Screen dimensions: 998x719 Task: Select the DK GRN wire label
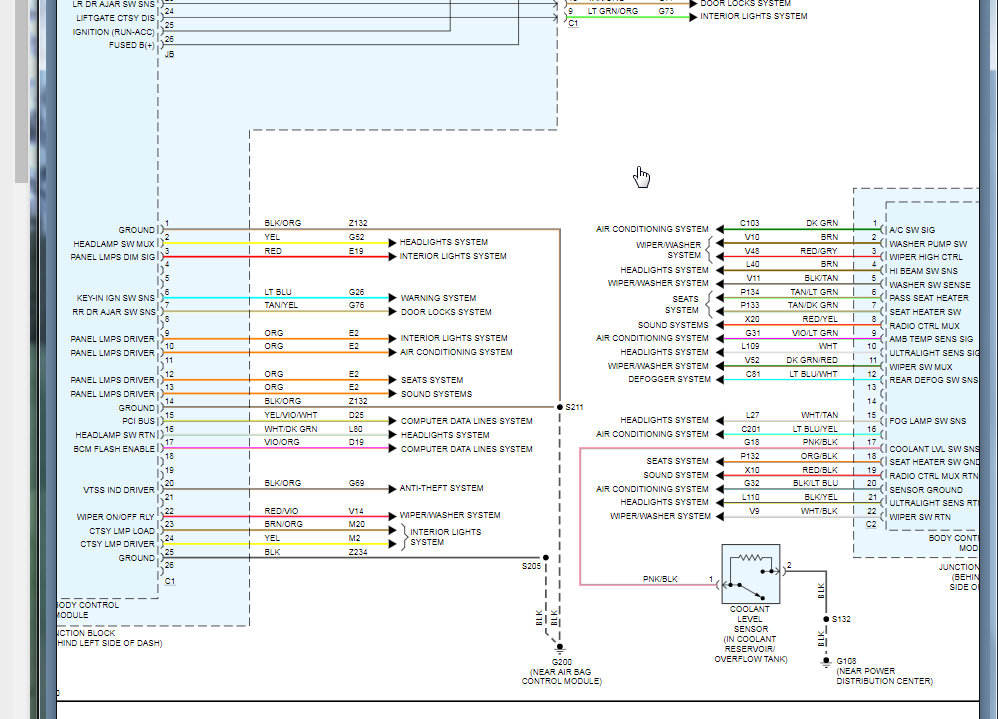coord(822,223)
